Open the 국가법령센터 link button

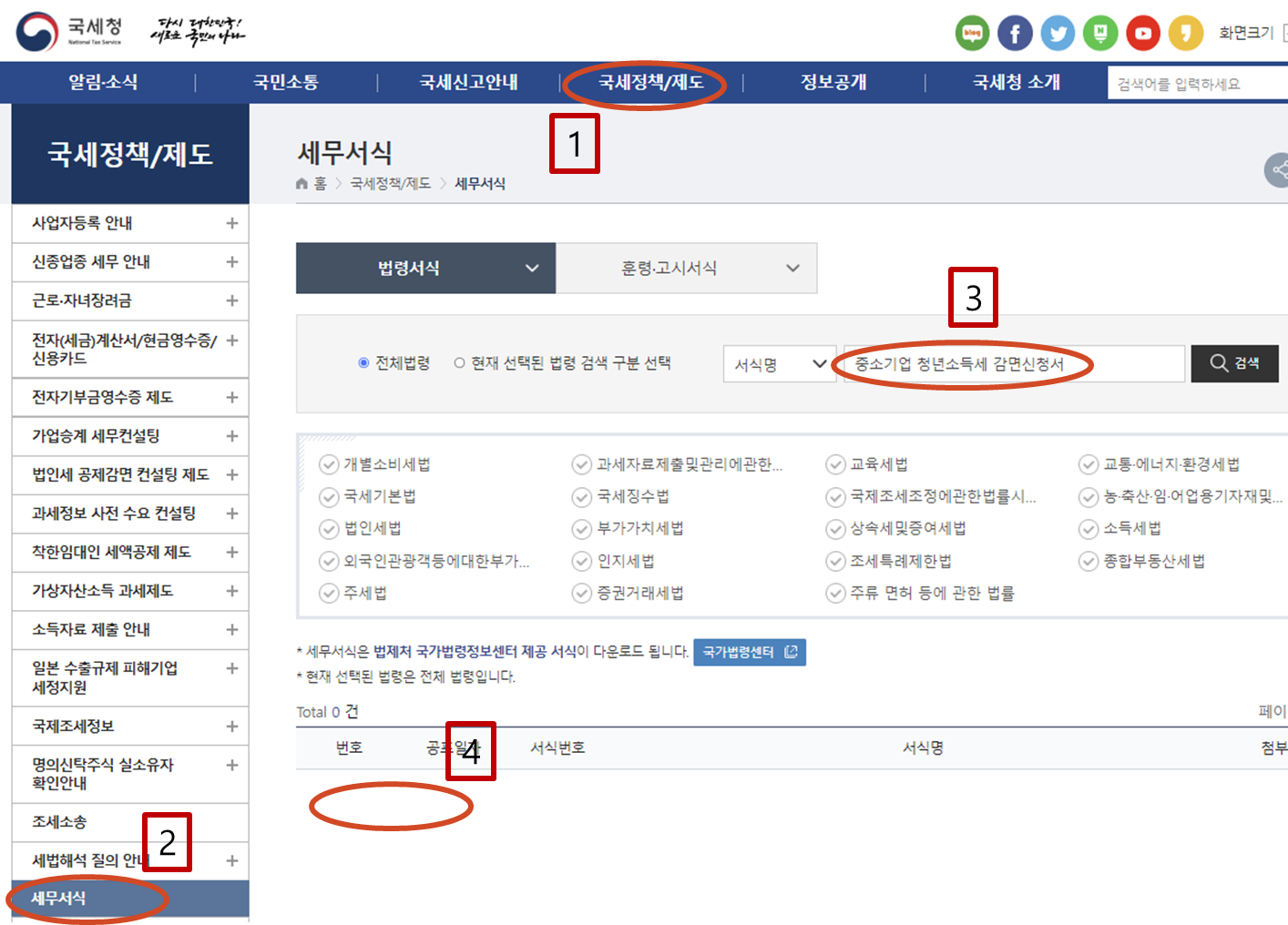click(x=749, y=652)
